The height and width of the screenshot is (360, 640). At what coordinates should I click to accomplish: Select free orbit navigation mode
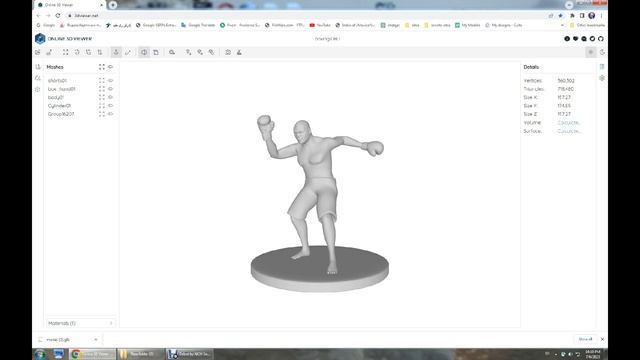(128, 52)
